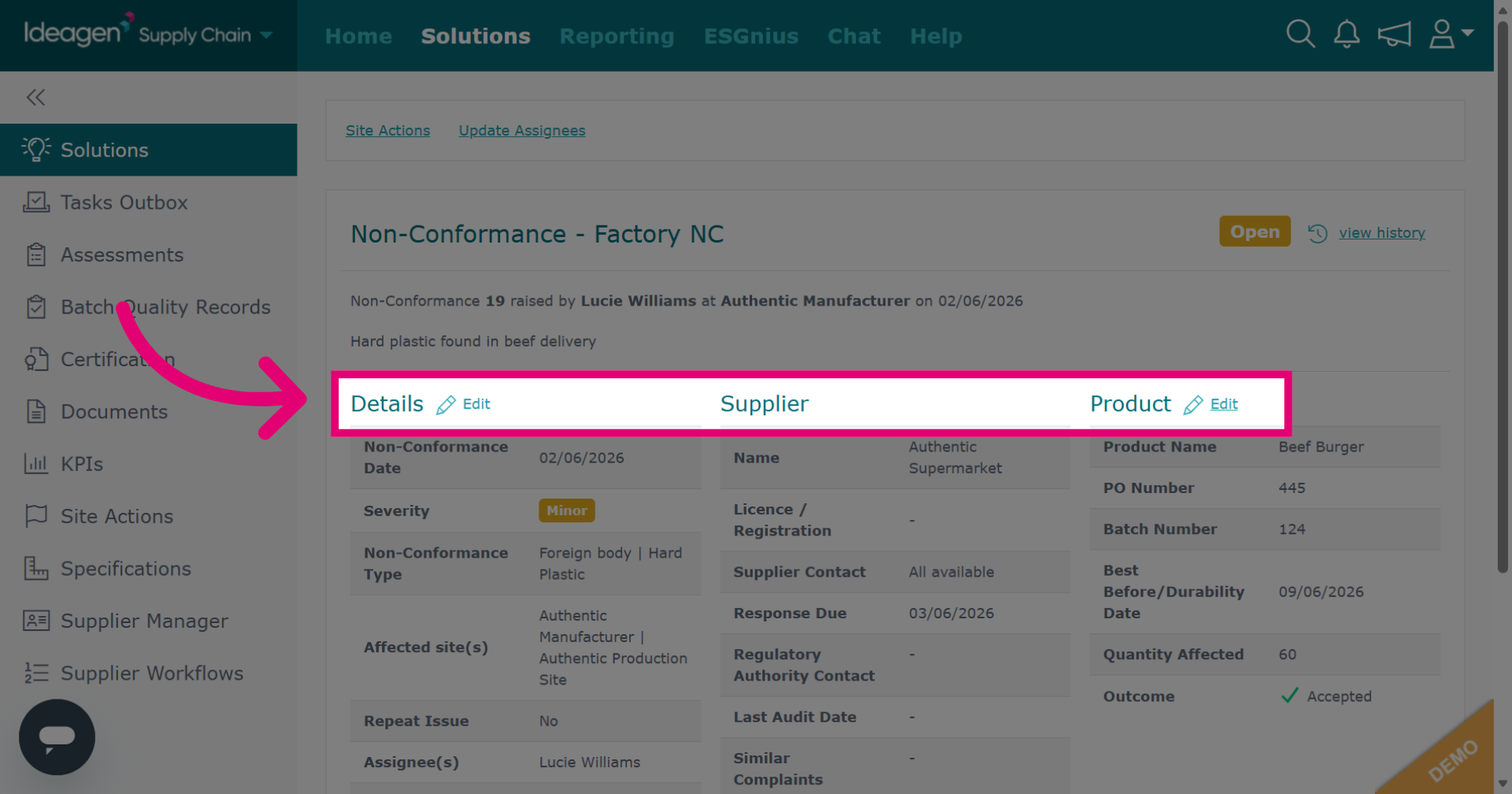The height and width of the screenshot is (794, 1512).
Task: Click the pencil icon beside Details
Action: tap(446, 405)
